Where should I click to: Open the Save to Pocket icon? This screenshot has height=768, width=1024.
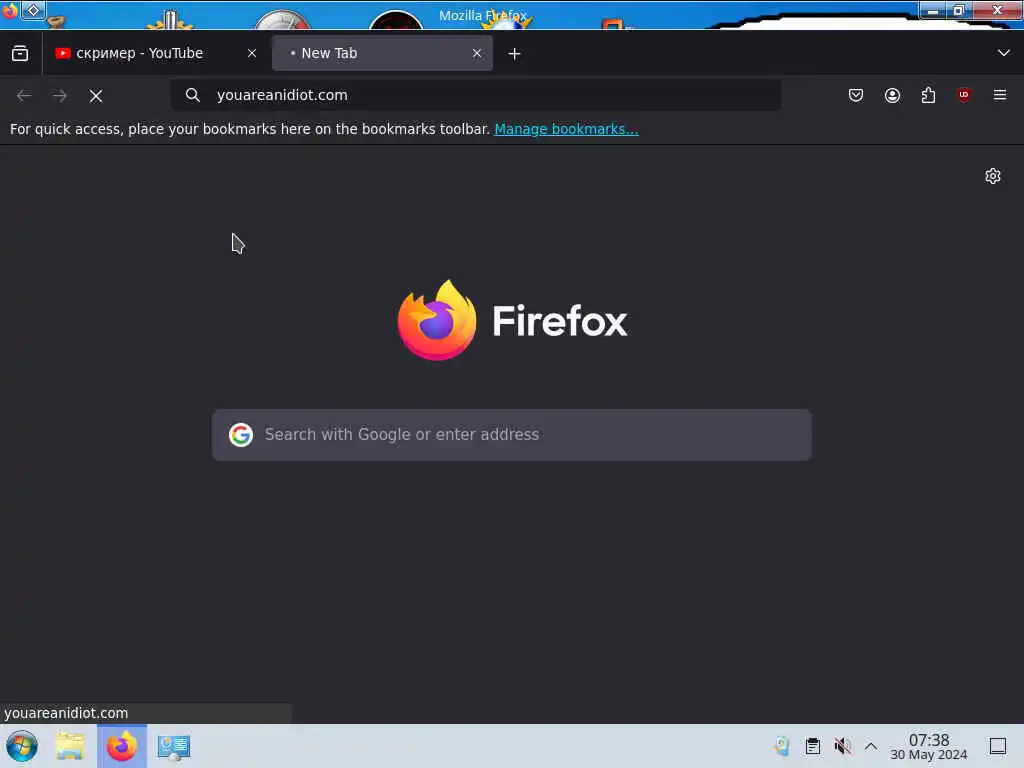pos(856,95)
